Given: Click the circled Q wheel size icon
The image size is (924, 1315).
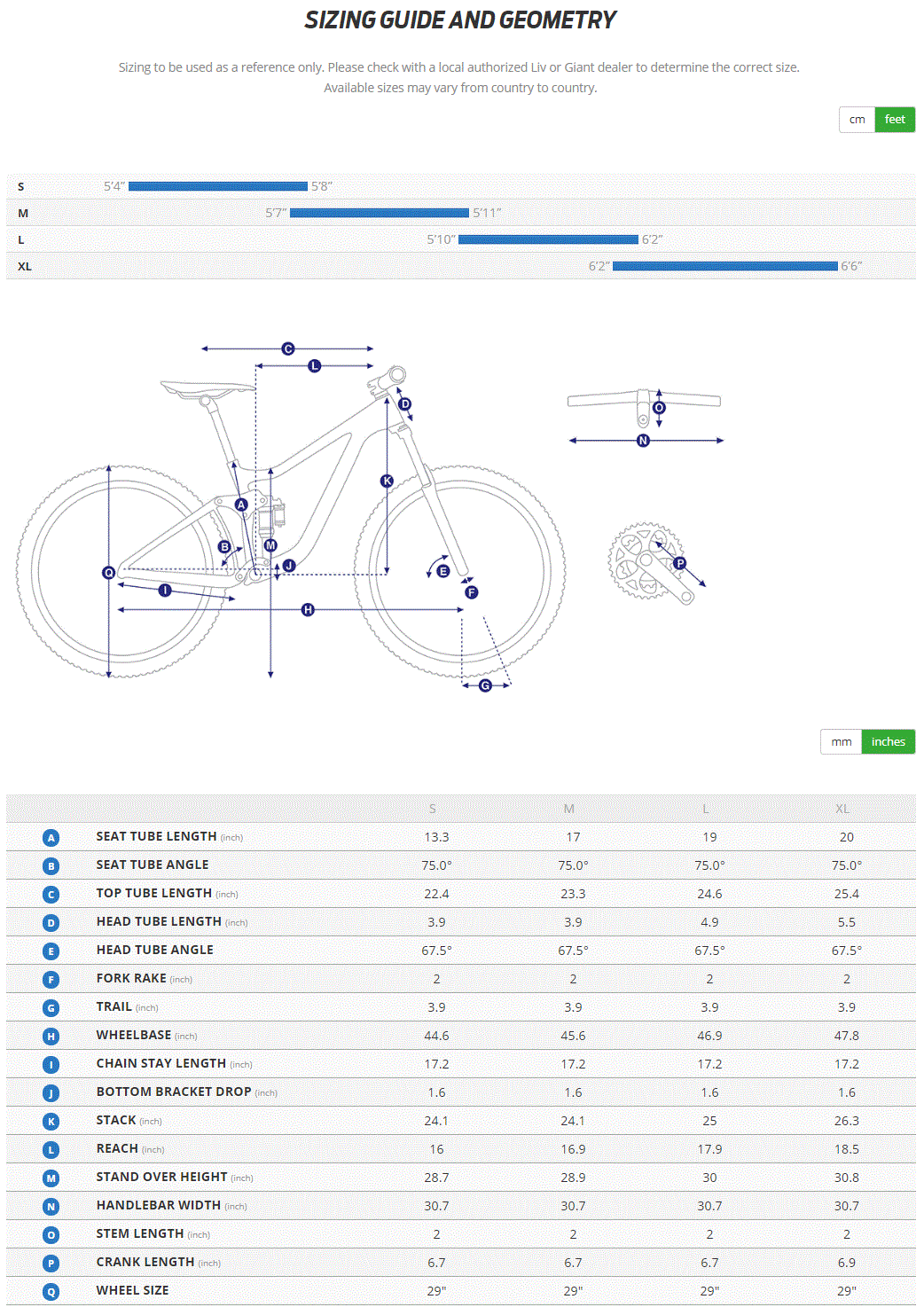Looking at the screenshot, I should pos(51,1292).
